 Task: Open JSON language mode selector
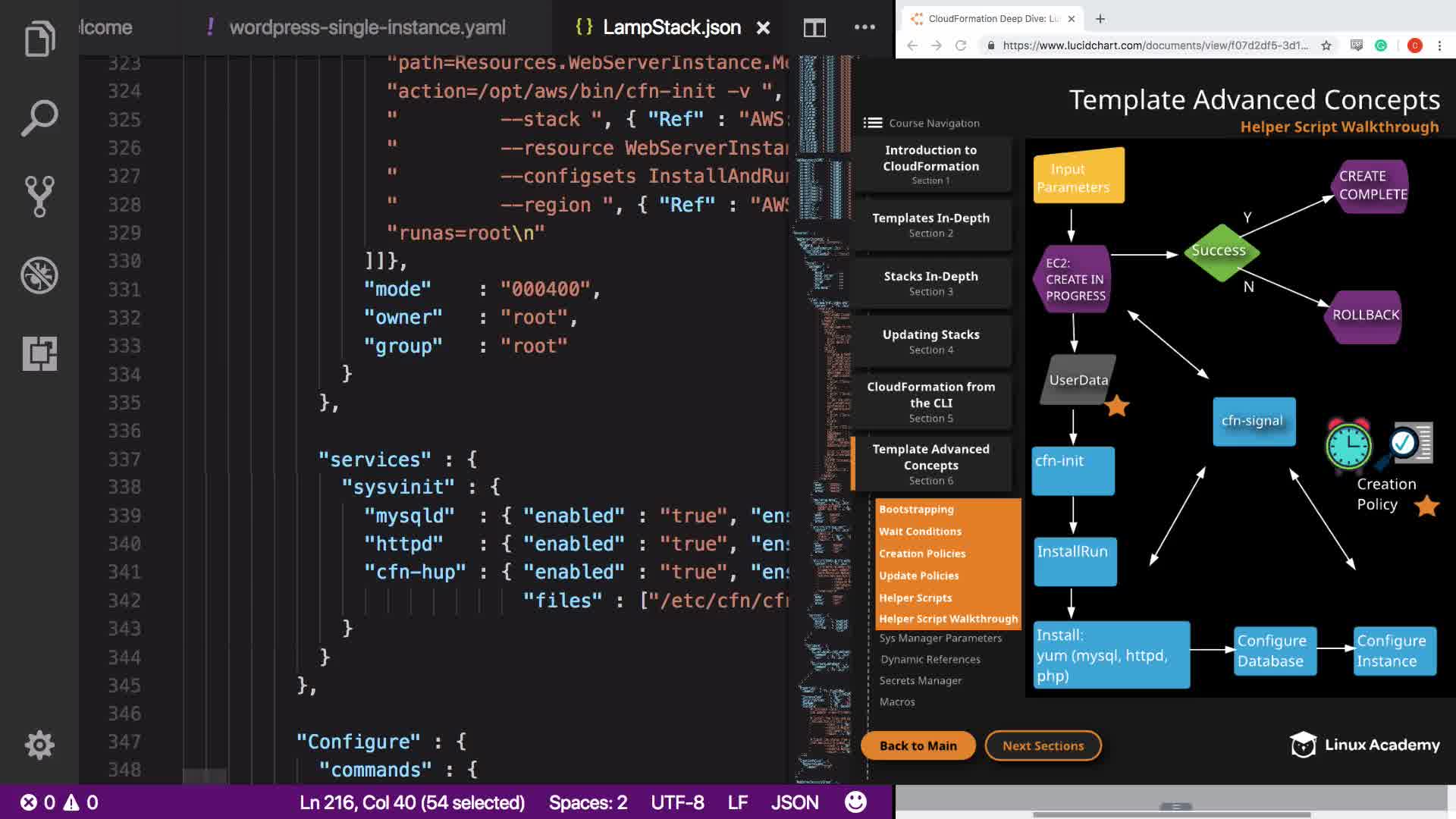794,802
